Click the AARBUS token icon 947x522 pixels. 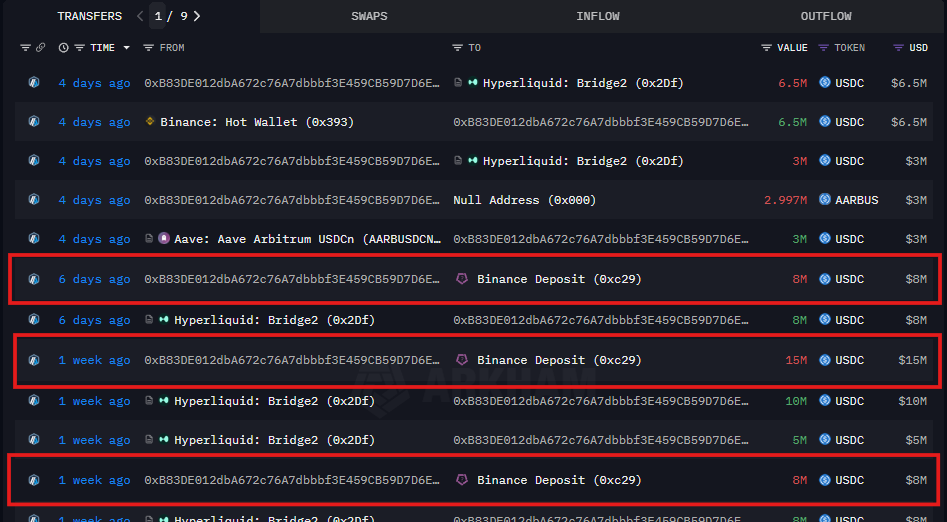824,199
